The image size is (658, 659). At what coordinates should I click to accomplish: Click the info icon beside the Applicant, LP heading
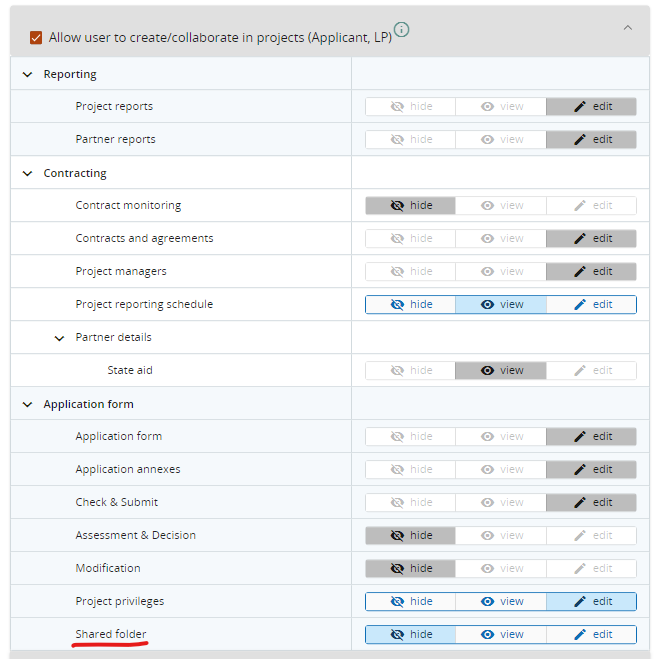[x=401, y=29]
